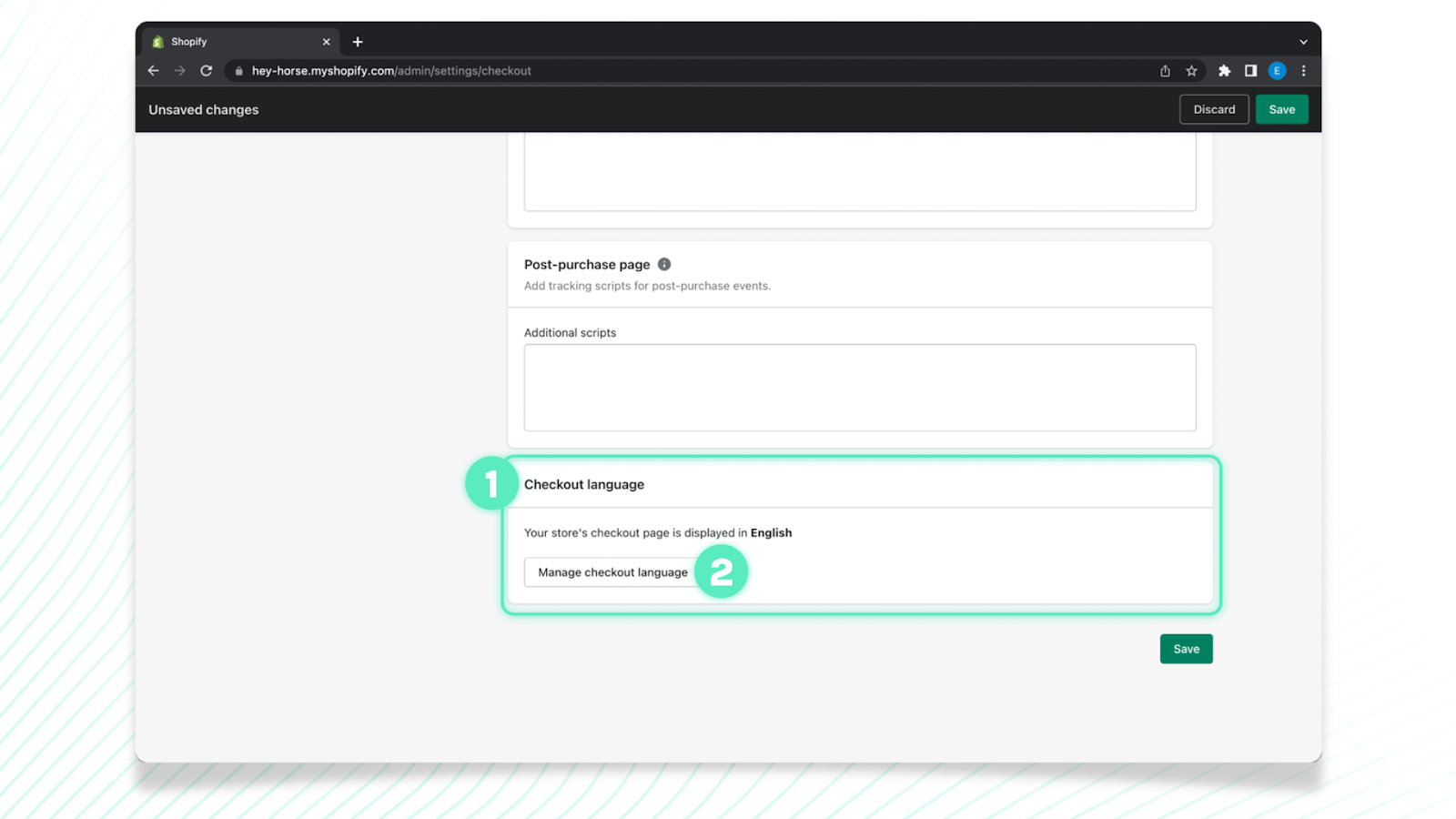Save using the bottom Save button
Screen dimensions: 1456x819
[x=1186, y=648]
